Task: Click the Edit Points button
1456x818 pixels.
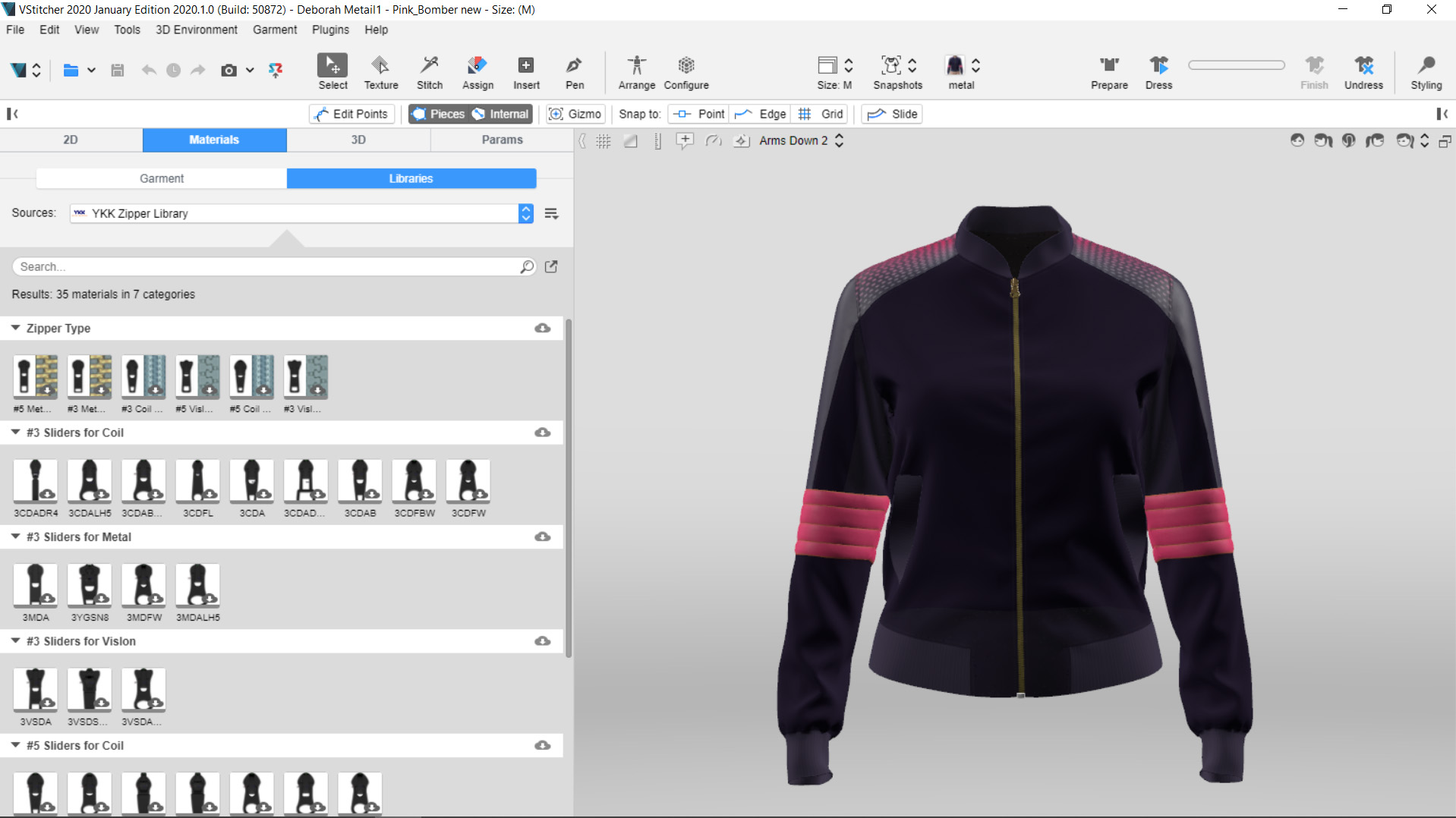Action: 351,114
